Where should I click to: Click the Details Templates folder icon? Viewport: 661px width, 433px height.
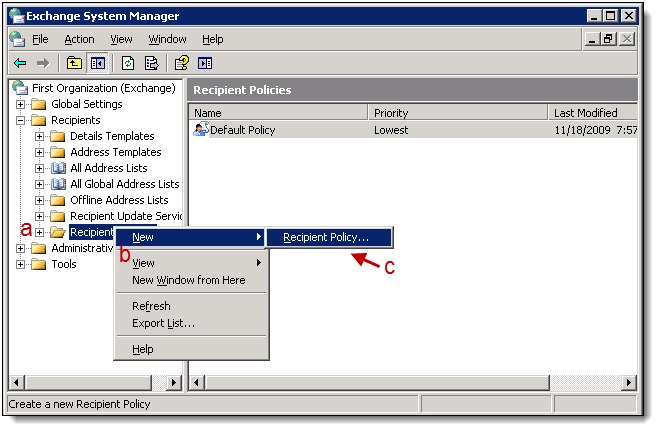click(58, 136)
